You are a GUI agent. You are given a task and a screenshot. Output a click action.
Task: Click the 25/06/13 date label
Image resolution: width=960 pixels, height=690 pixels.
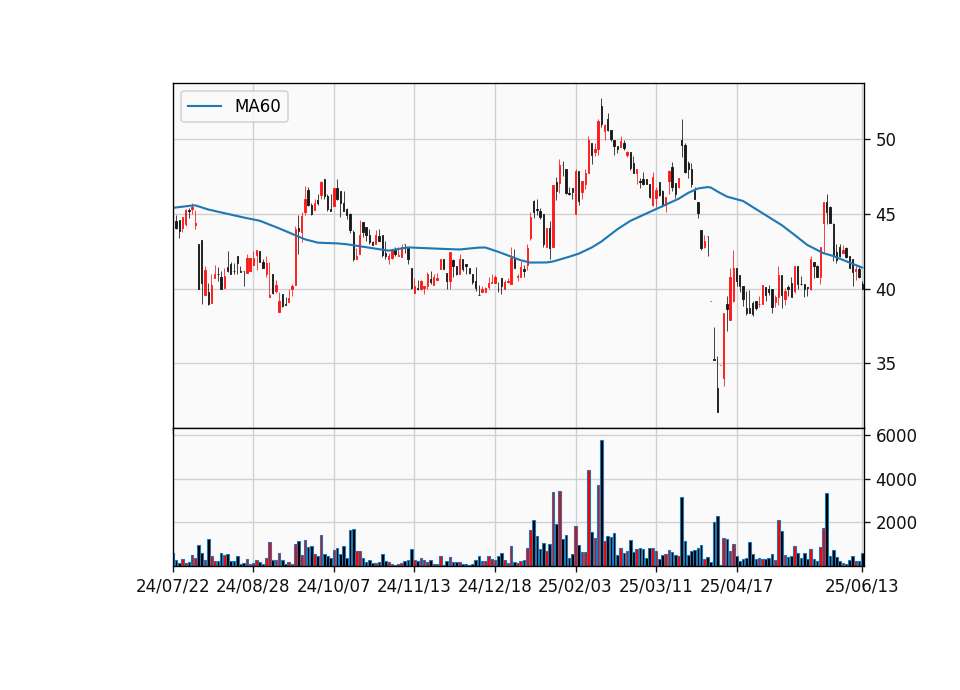[x=861, y=586]
